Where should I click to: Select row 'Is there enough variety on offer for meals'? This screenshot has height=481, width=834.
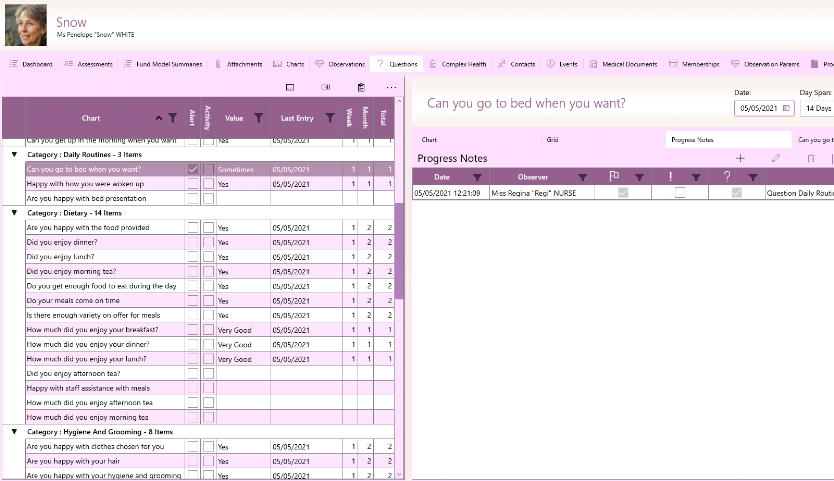(x=210, y=315)
